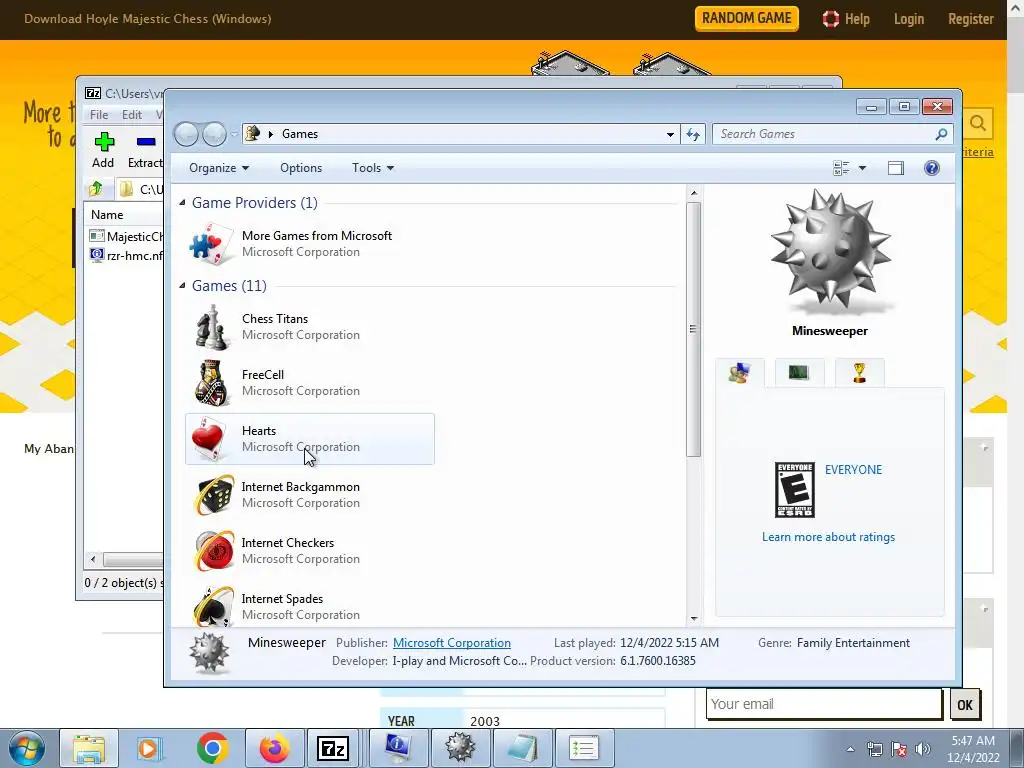1024x768 pixels.
Task: Click the More Games from Microsoft puzzle icon
Action: pos(211,244)
